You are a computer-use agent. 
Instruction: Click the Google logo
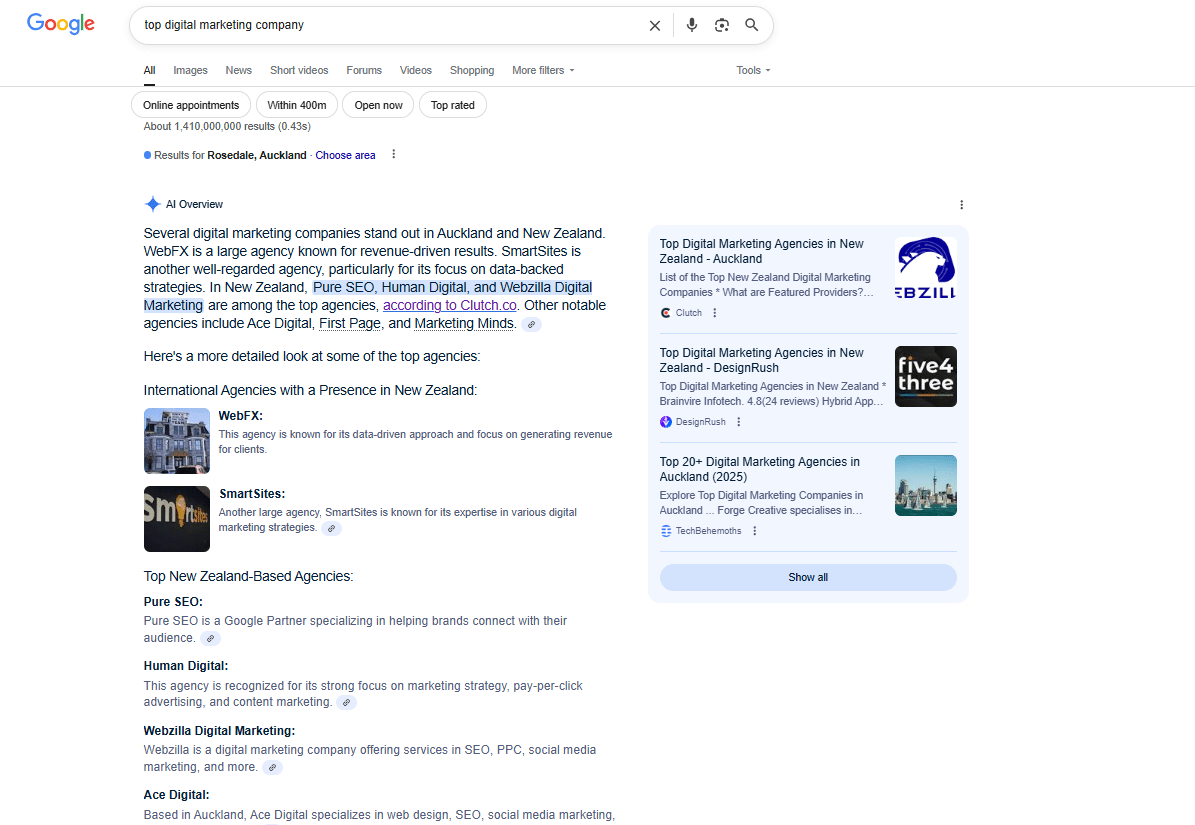61,24
